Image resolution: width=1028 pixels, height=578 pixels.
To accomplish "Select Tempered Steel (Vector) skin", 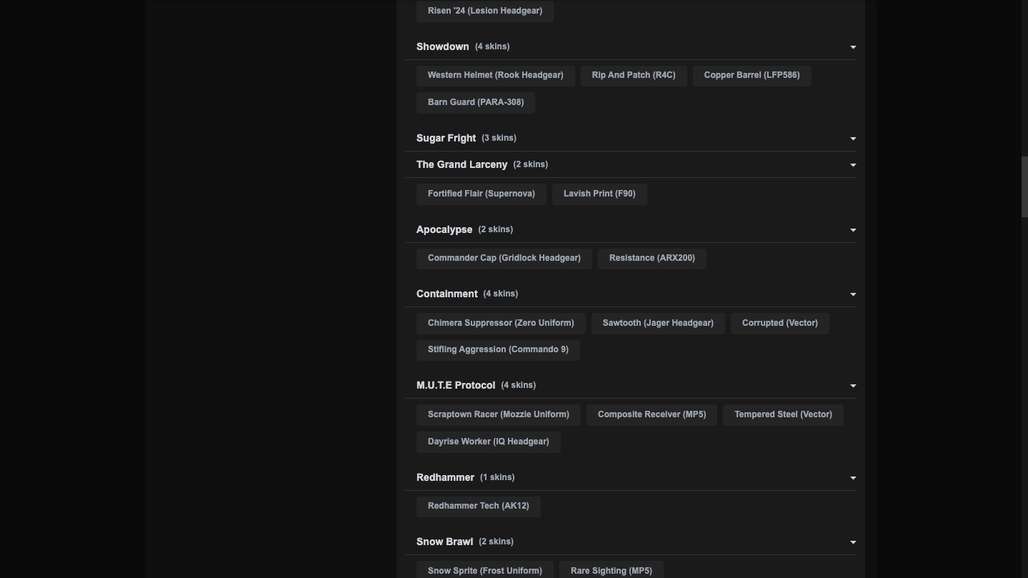I will click(x=783, y=415).
